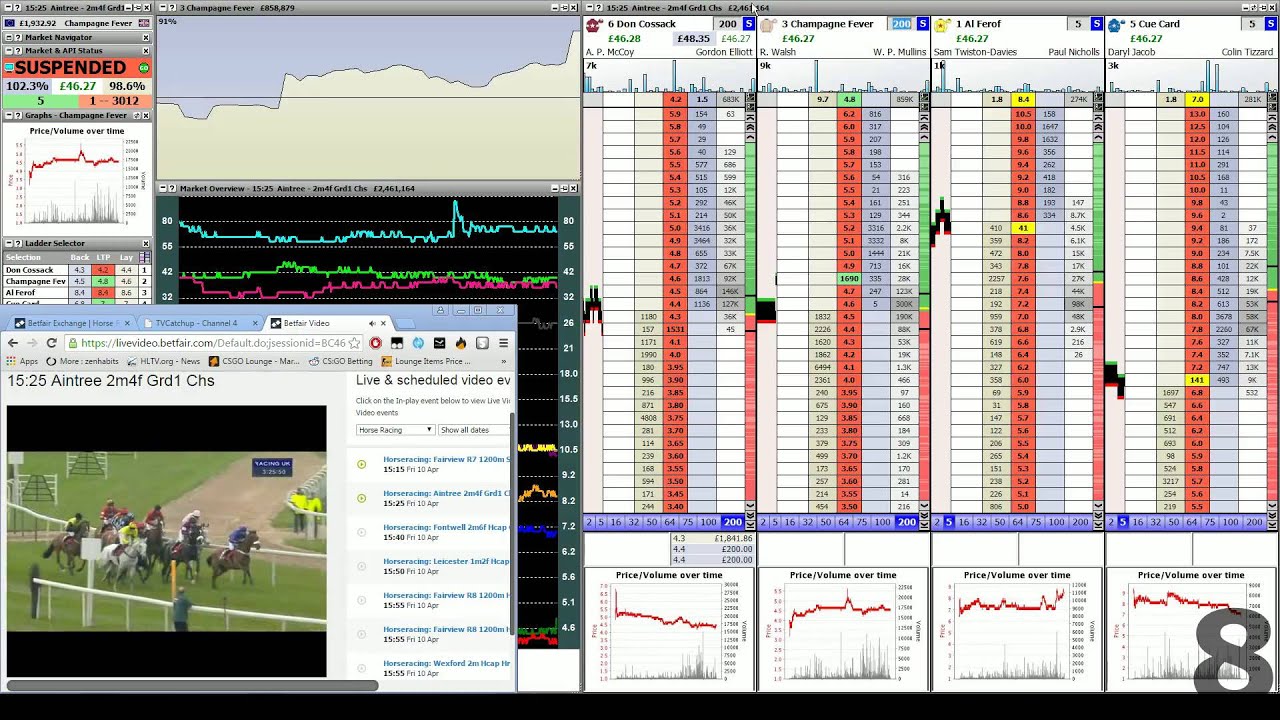
Task: Click the blue S button for Don Cossack
Action: click(749, 24)
